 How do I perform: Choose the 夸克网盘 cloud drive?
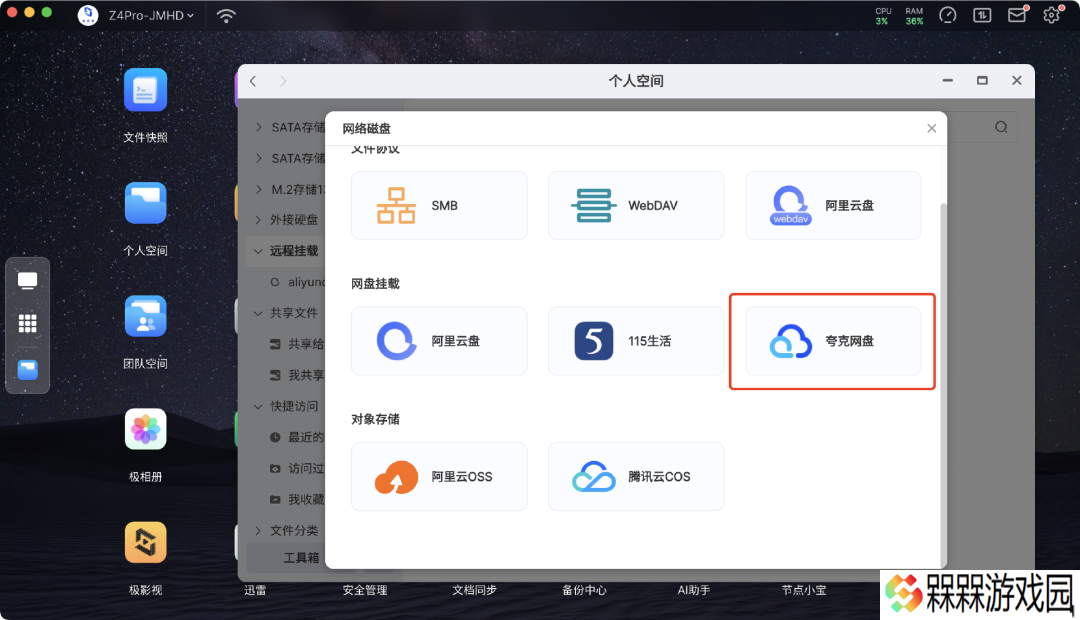click(833, 341)
